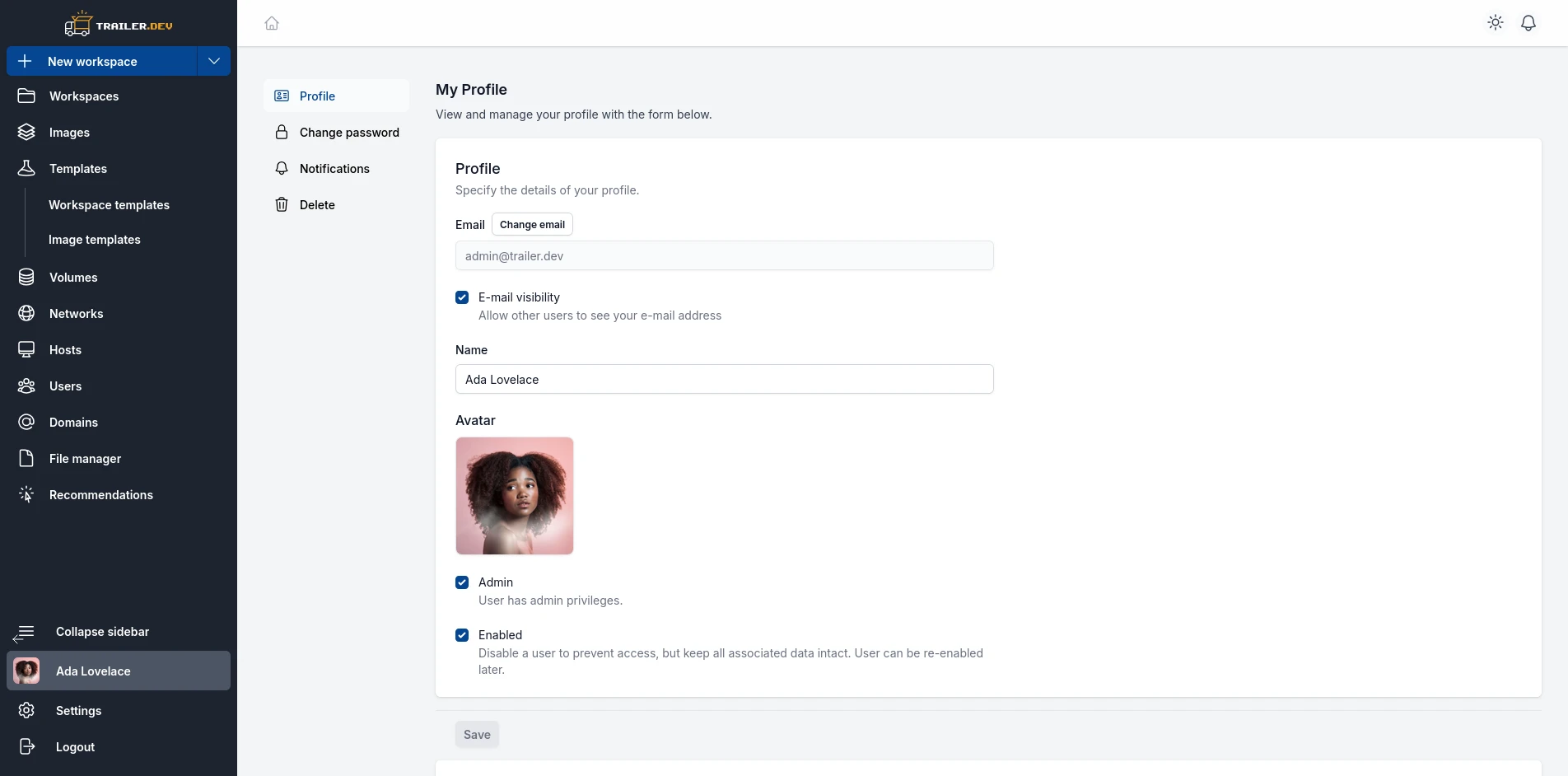Open the Recommendations menu label
The image size is (1568, 776).
point(101,494)
